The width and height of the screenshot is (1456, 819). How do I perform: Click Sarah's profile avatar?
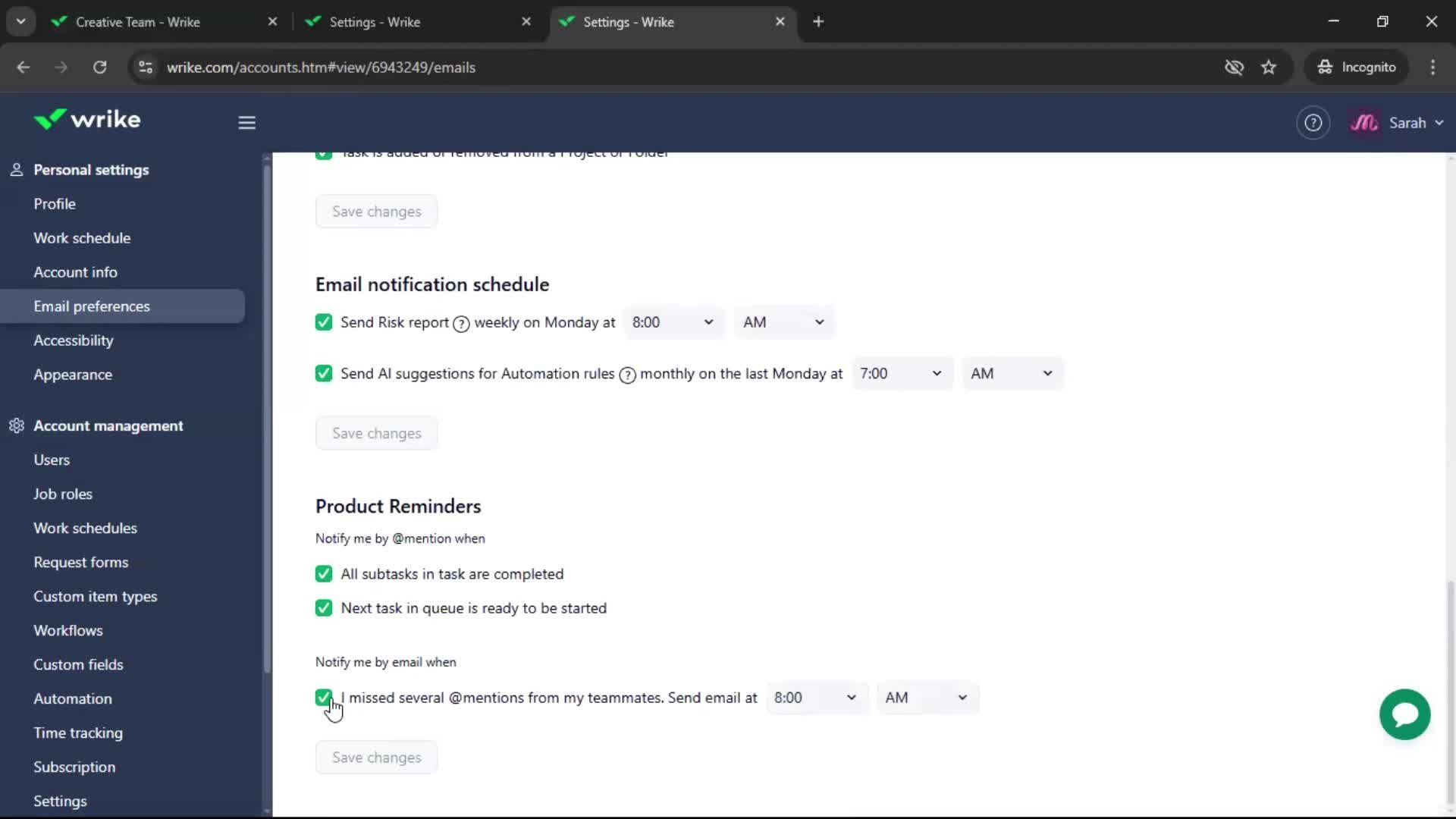[x=1364, y=123]
